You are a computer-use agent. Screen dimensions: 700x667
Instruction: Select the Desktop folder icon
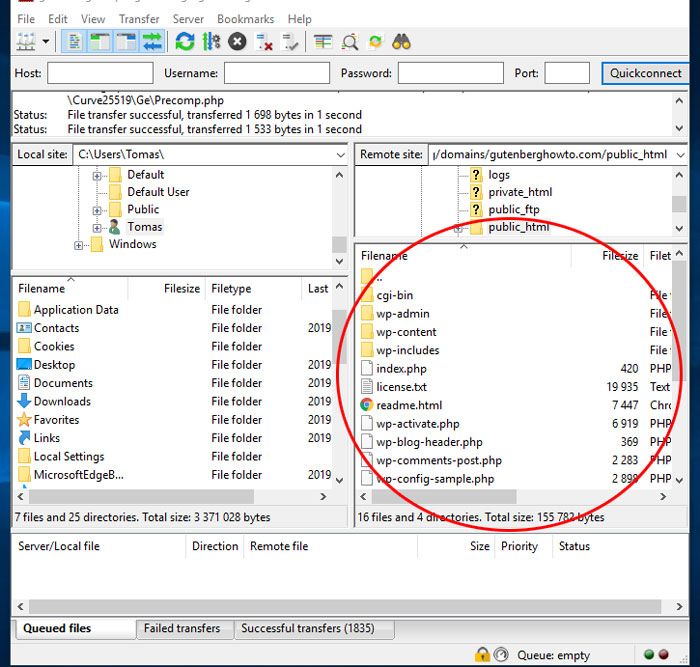[x=24, y=364]
